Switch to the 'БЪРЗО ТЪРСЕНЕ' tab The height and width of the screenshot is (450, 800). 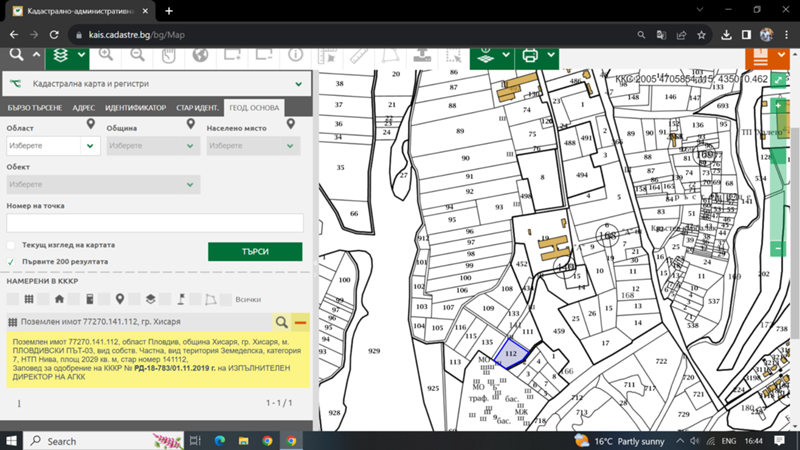pyautogui.click(x=35, y=108)
